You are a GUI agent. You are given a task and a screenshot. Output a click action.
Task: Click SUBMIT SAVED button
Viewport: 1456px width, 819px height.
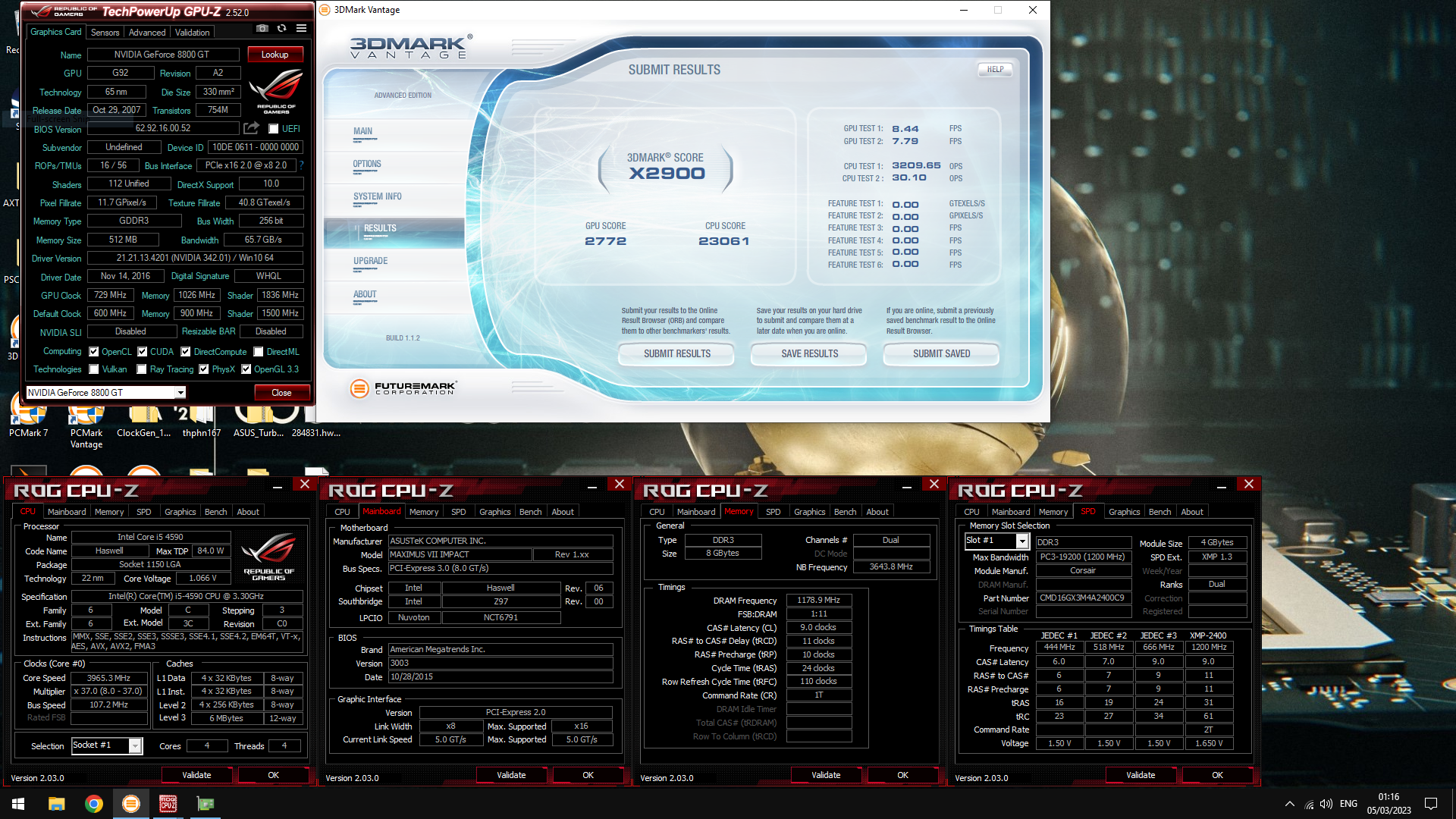(x=941, y=353)
